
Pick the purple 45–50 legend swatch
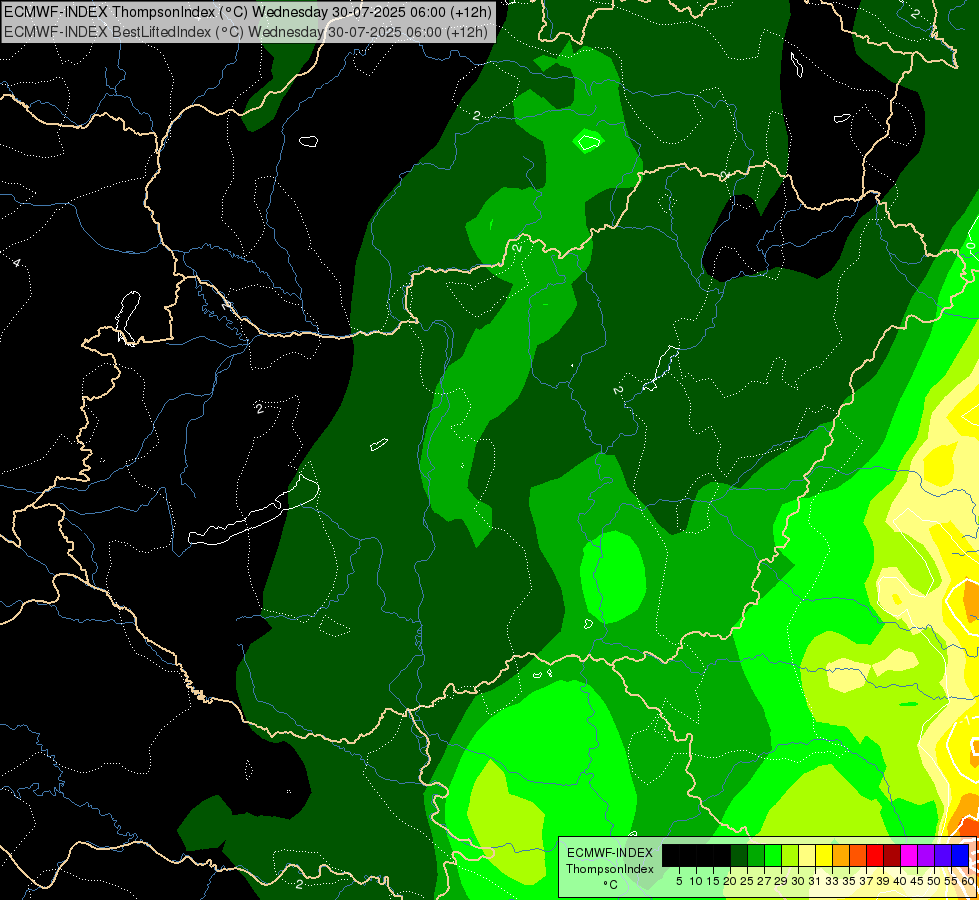(x=926, y=856)
